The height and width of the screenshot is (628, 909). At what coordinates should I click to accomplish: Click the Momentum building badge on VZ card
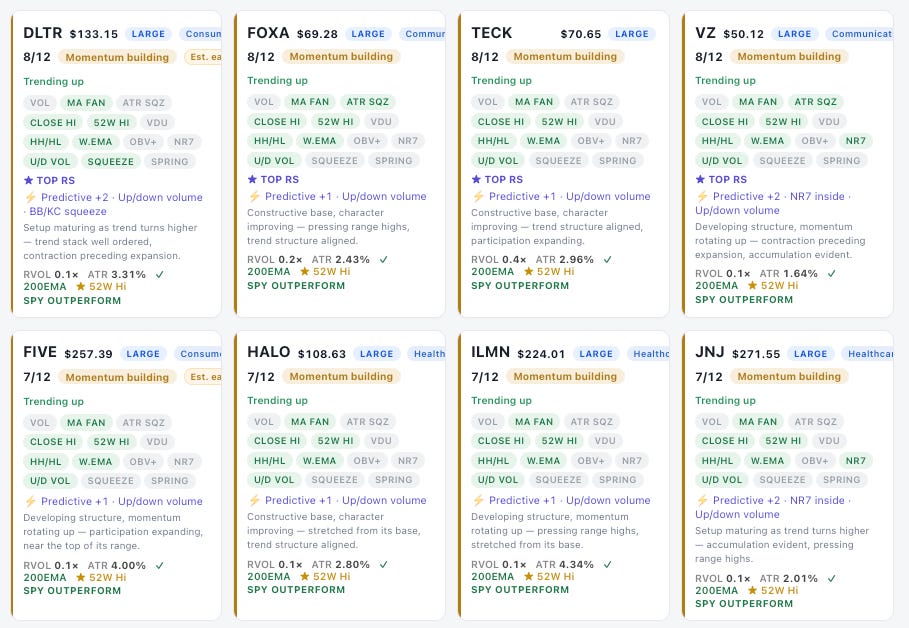(x=789, y=56)
